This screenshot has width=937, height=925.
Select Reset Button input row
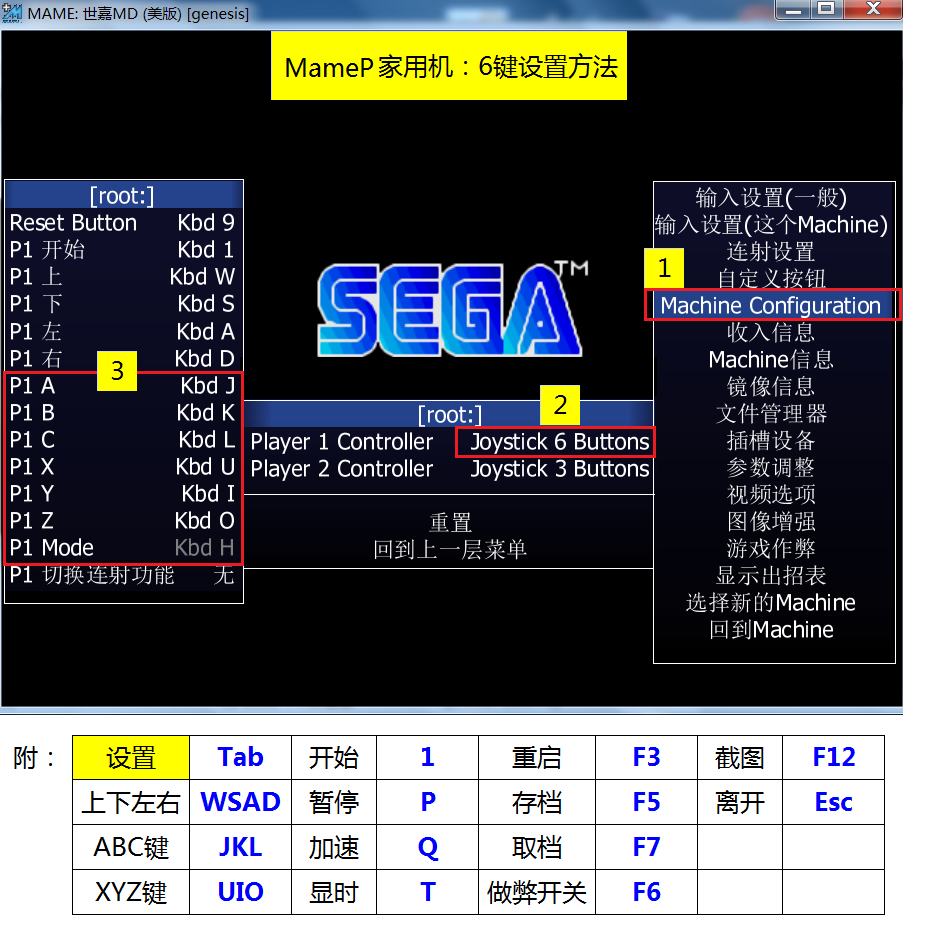coord(123,223)
